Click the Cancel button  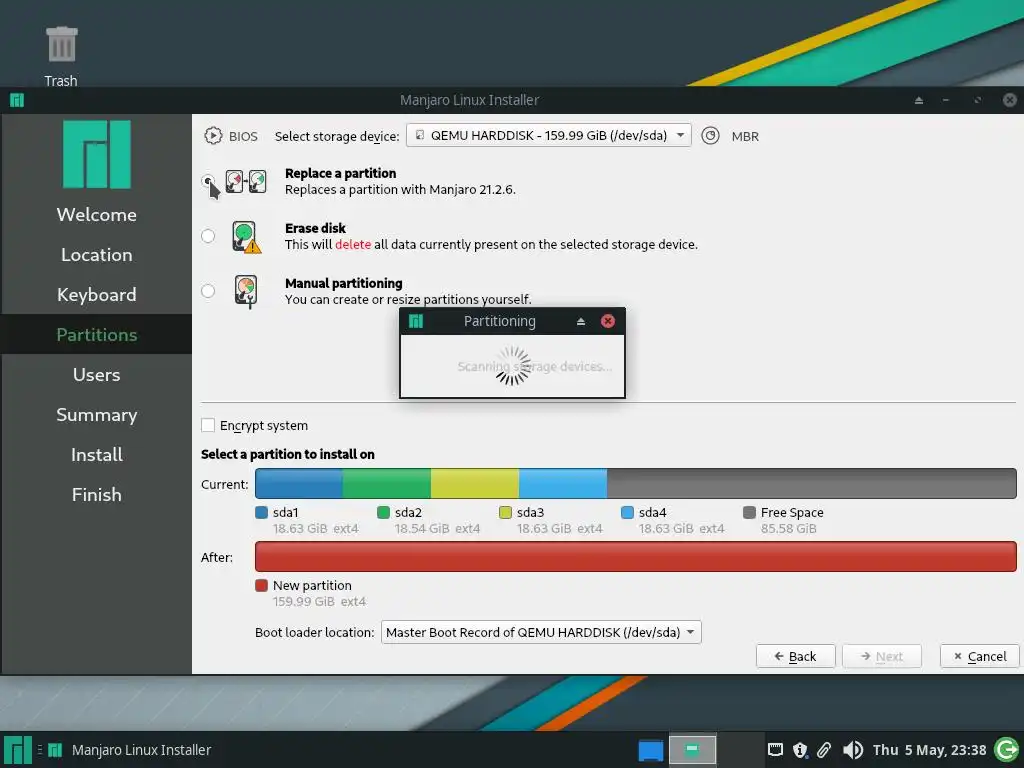980,656
